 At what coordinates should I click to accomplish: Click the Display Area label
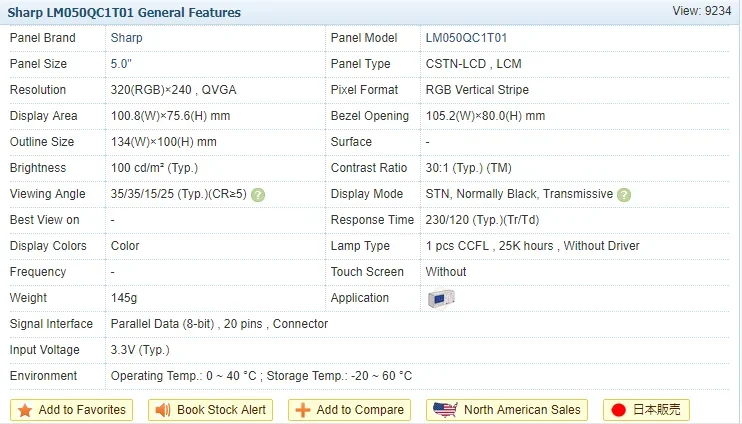point(44,116)
